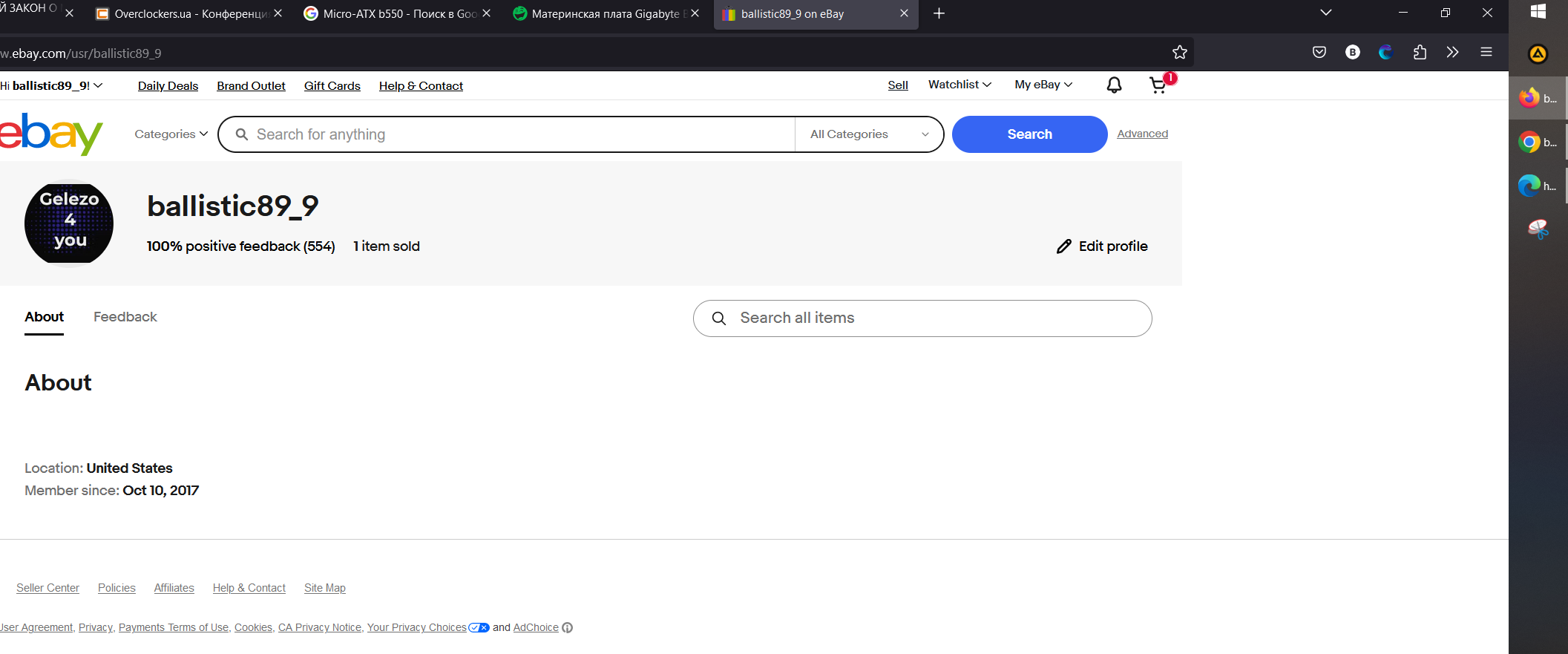Close the ballistic89_9 on eBay tab

(x=904, y=13)
